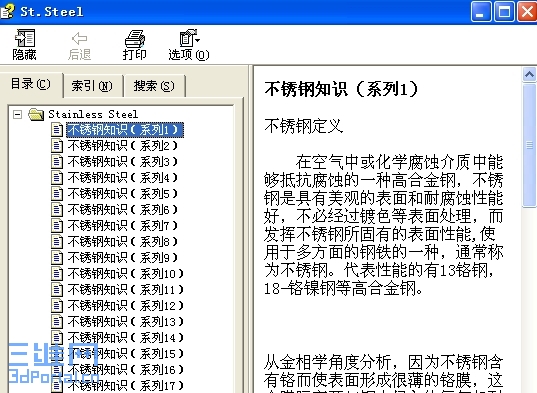Click page icon beside 系列12 topic
Viewport: 537px width, 393px height.
[57, 306]
